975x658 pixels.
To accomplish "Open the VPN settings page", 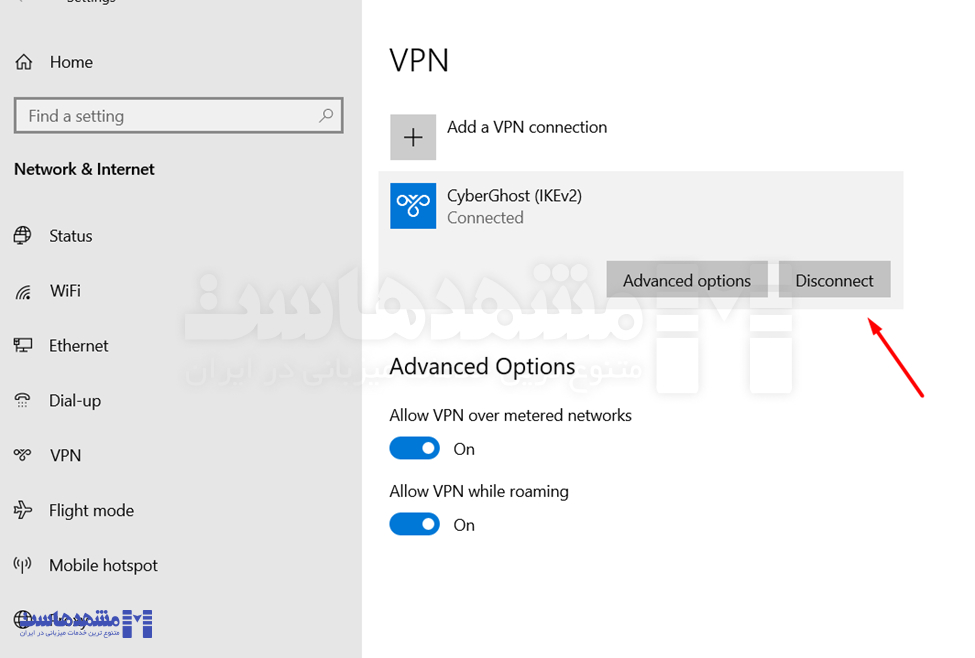I will point(65,456).
